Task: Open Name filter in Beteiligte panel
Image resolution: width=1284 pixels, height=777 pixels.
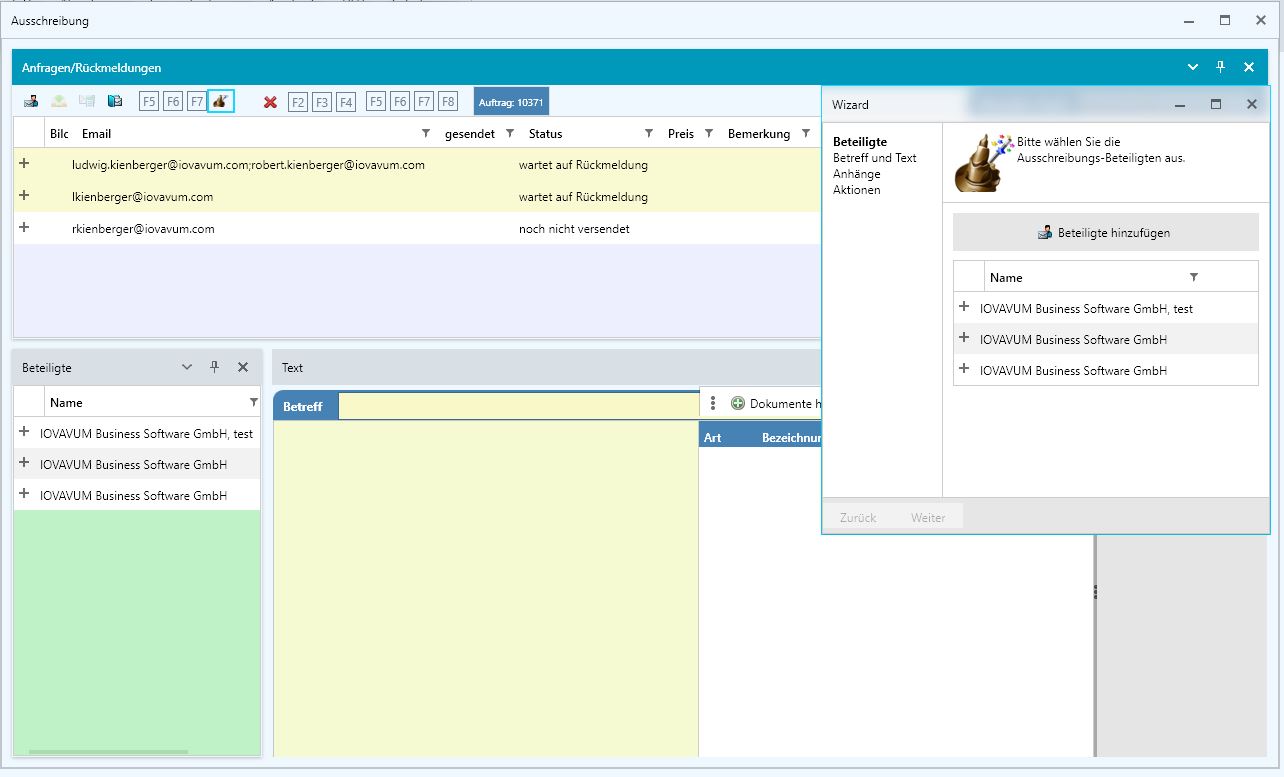Action: tap(254, 402)
